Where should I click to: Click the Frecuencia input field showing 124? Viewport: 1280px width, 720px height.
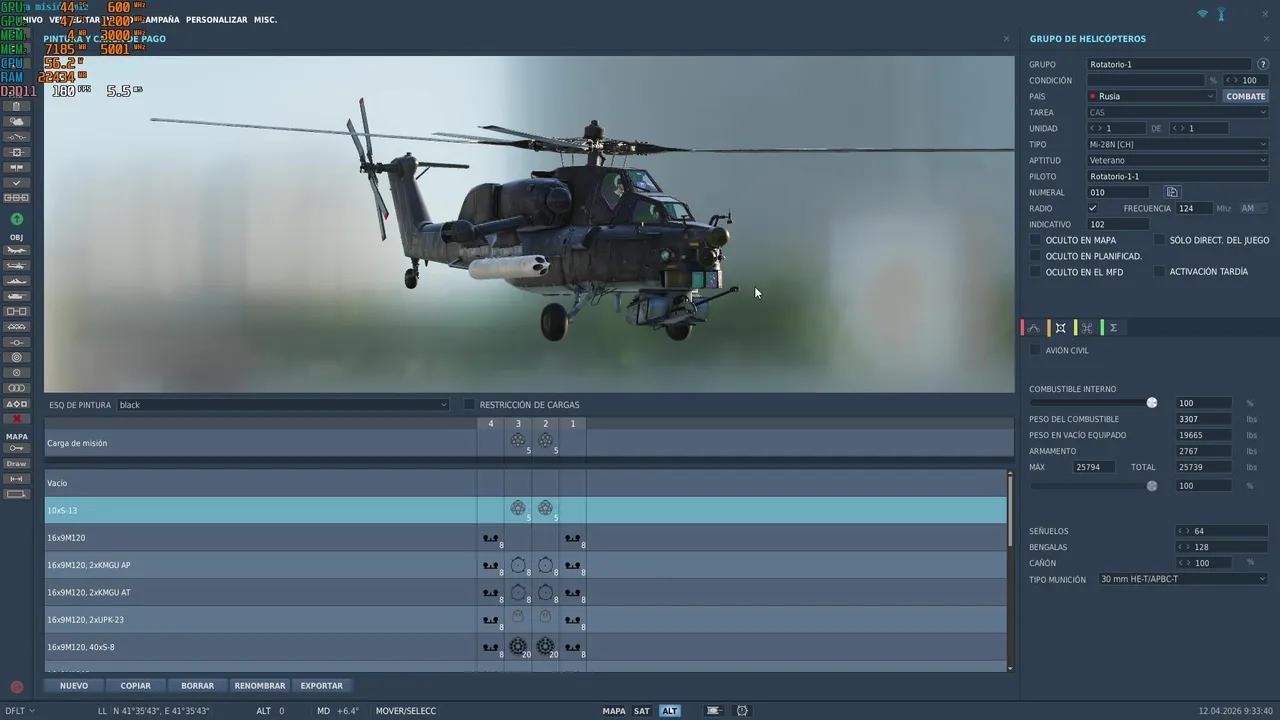[1194, 208]
